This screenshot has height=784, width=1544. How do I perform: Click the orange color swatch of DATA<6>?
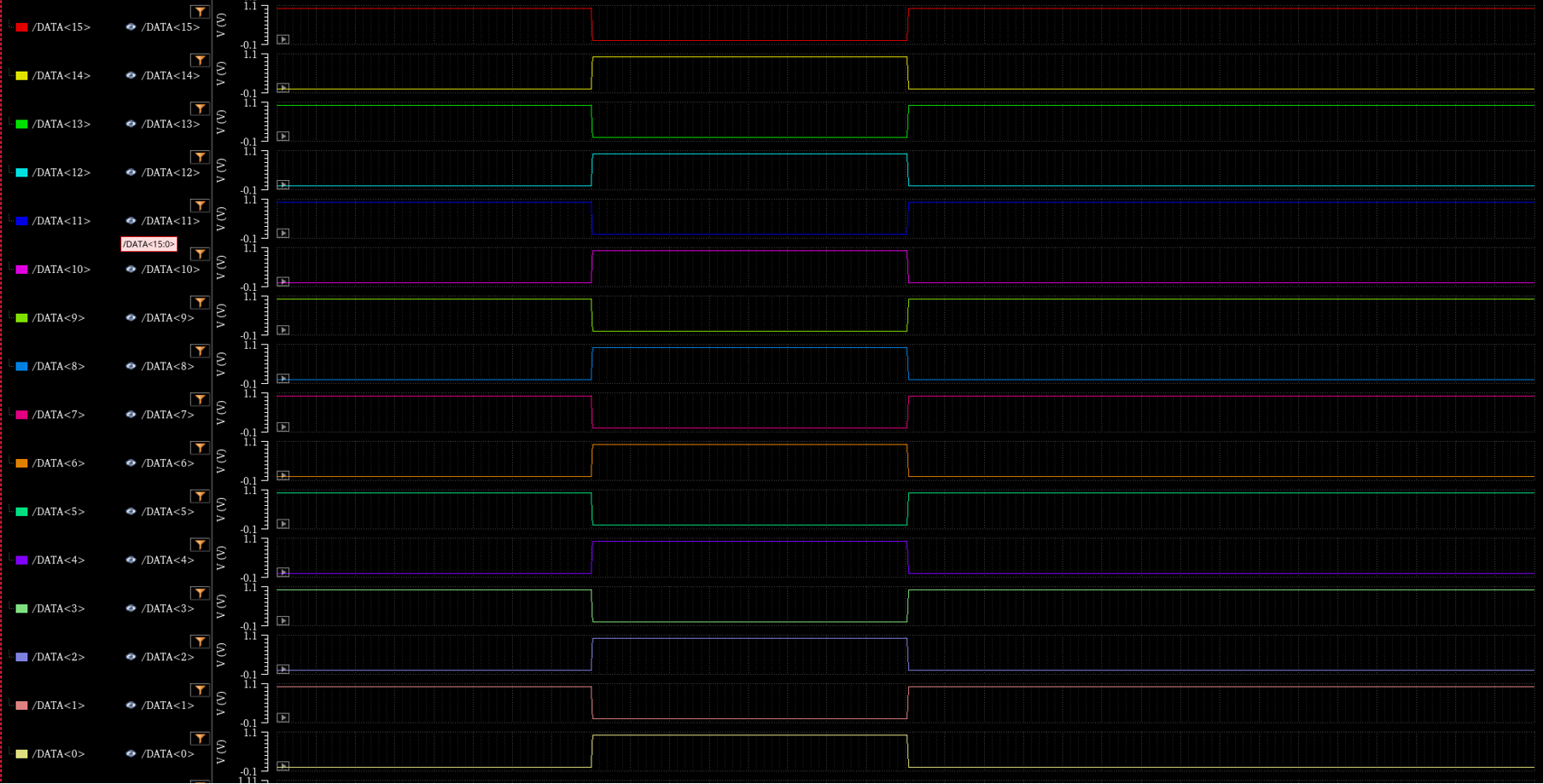point(22,463)
